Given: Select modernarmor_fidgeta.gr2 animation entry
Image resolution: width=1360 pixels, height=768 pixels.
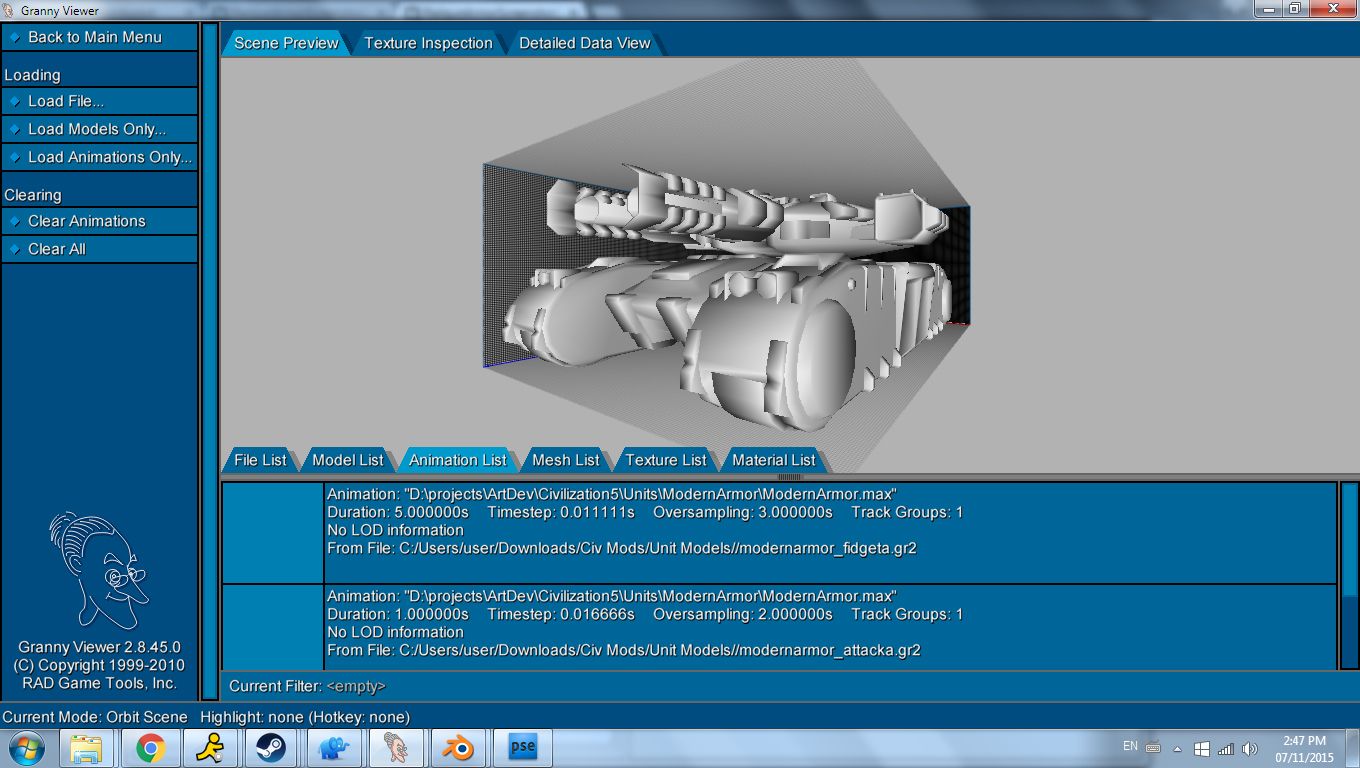Looking at the screenshot, I should [779, 533].
